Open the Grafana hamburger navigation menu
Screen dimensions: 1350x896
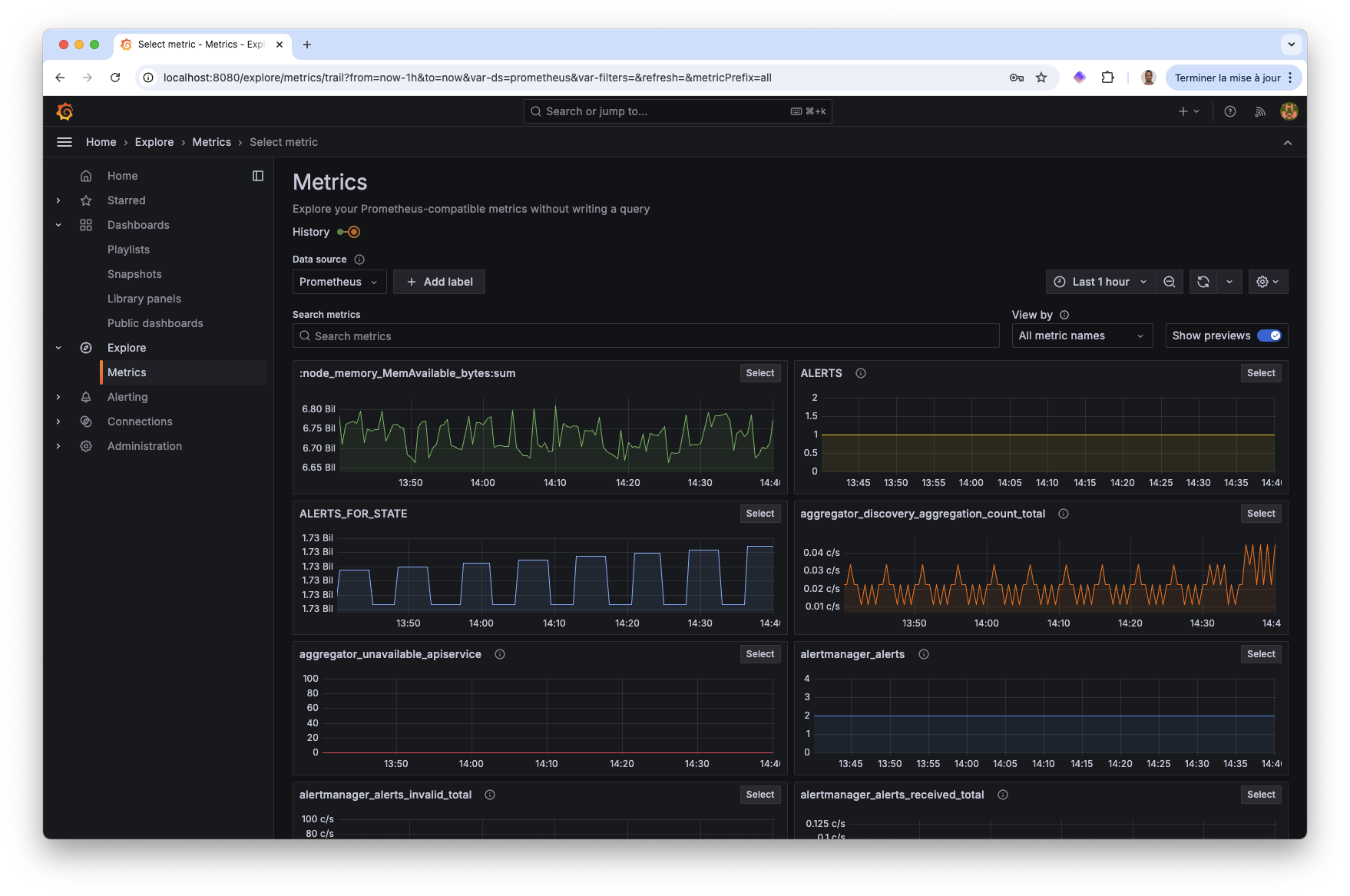tap(64, 142)
